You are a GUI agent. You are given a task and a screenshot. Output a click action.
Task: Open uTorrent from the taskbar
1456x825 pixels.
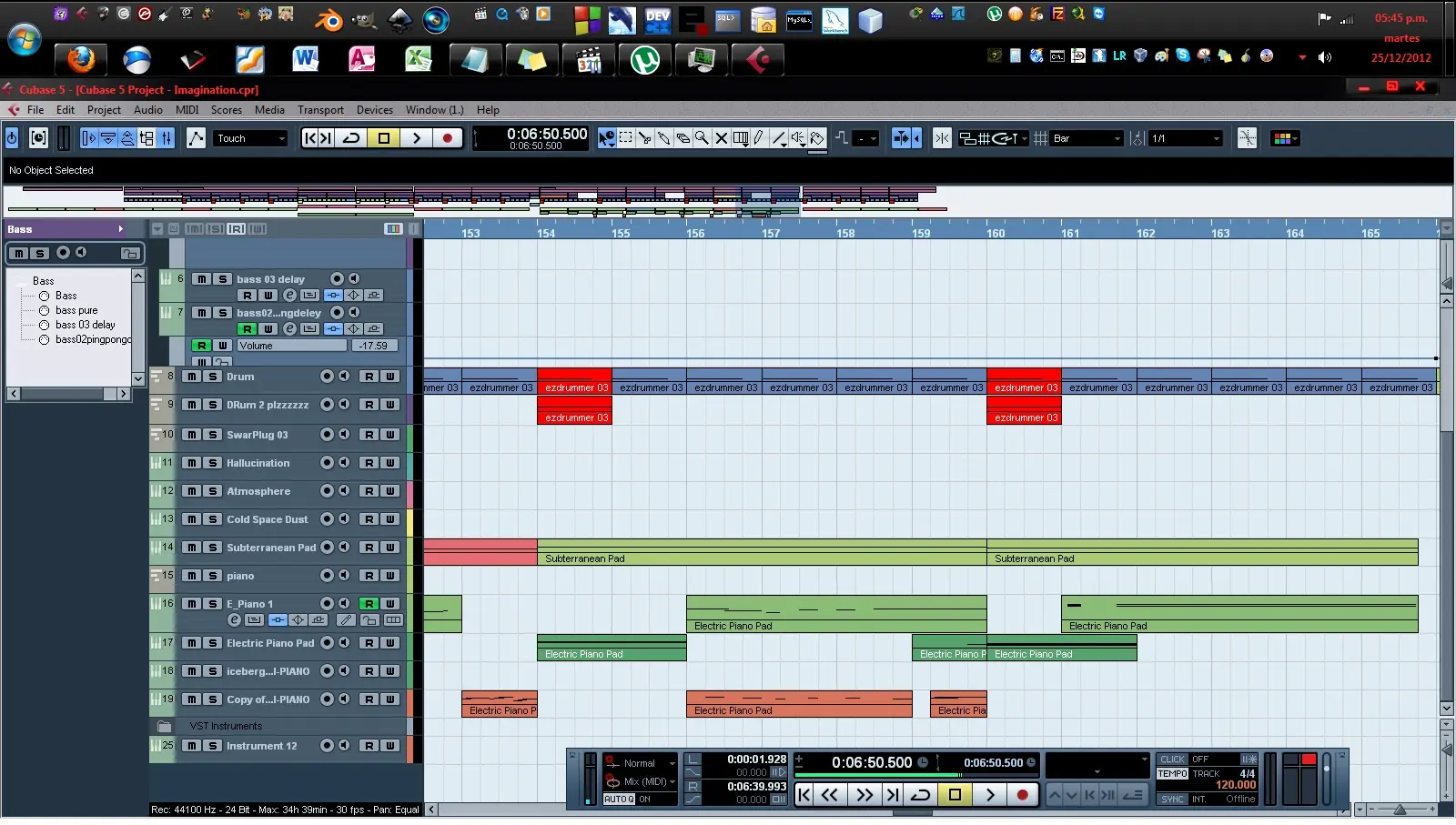pyautogui.click(x=644, y=60)
